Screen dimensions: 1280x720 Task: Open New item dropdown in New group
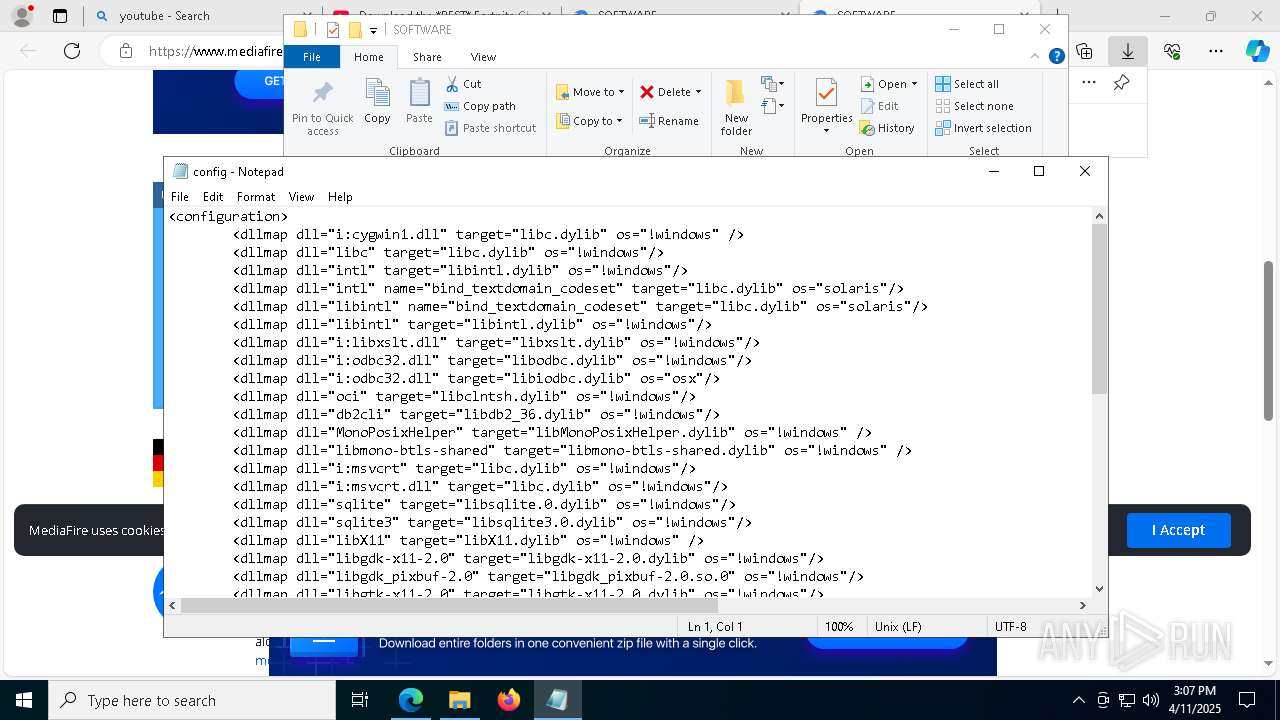pyautogui.click(x=773, y=84)
